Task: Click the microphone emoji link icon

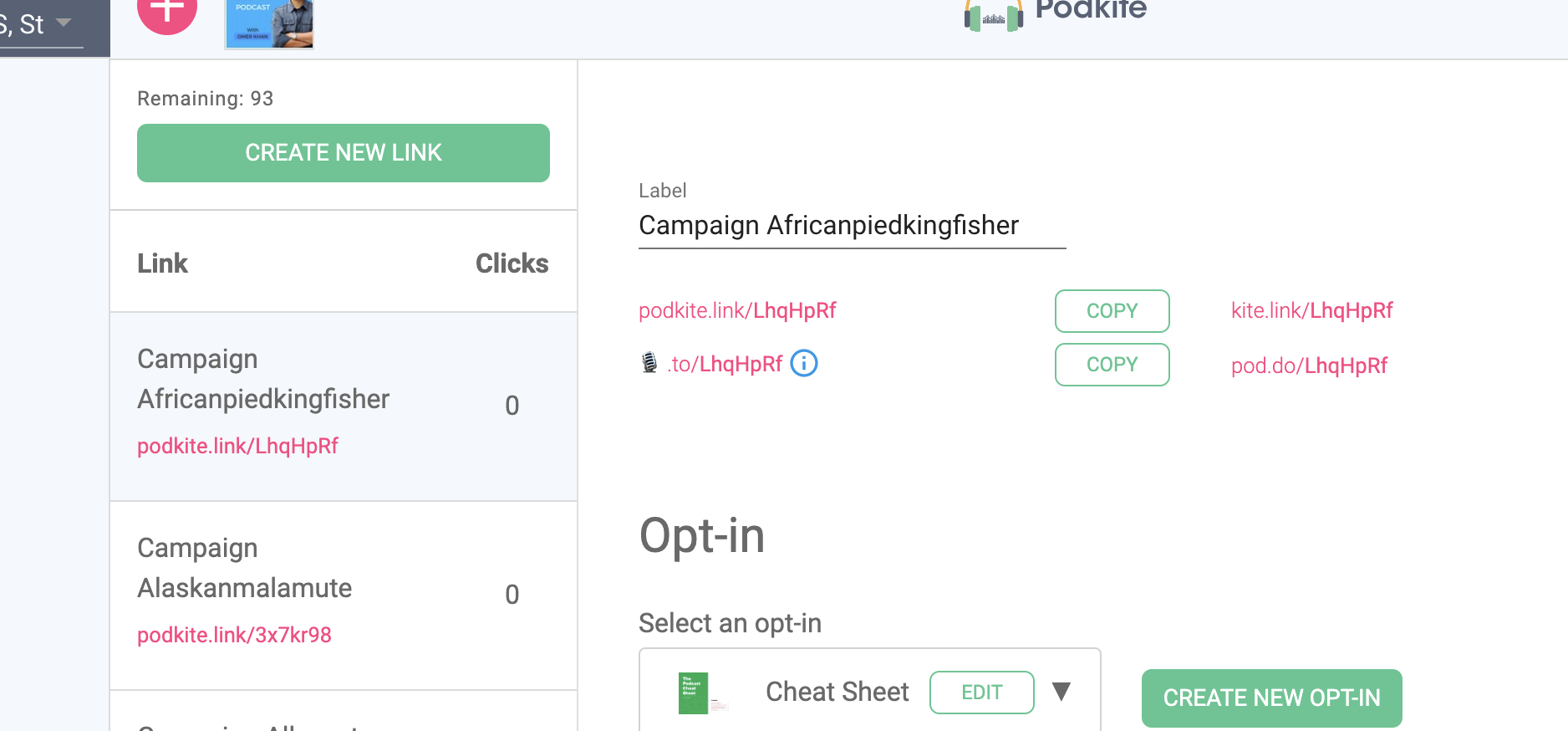Action: tap(650, 362)
